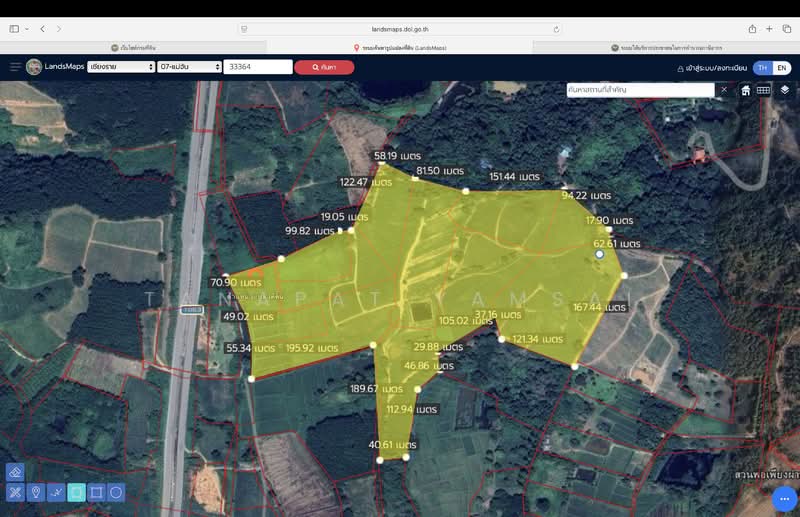Click the เข้าสู่ระบบ/ลงทะเบียน login link
The width and height of the screenshot is (800, 517).
click(712, 68)
